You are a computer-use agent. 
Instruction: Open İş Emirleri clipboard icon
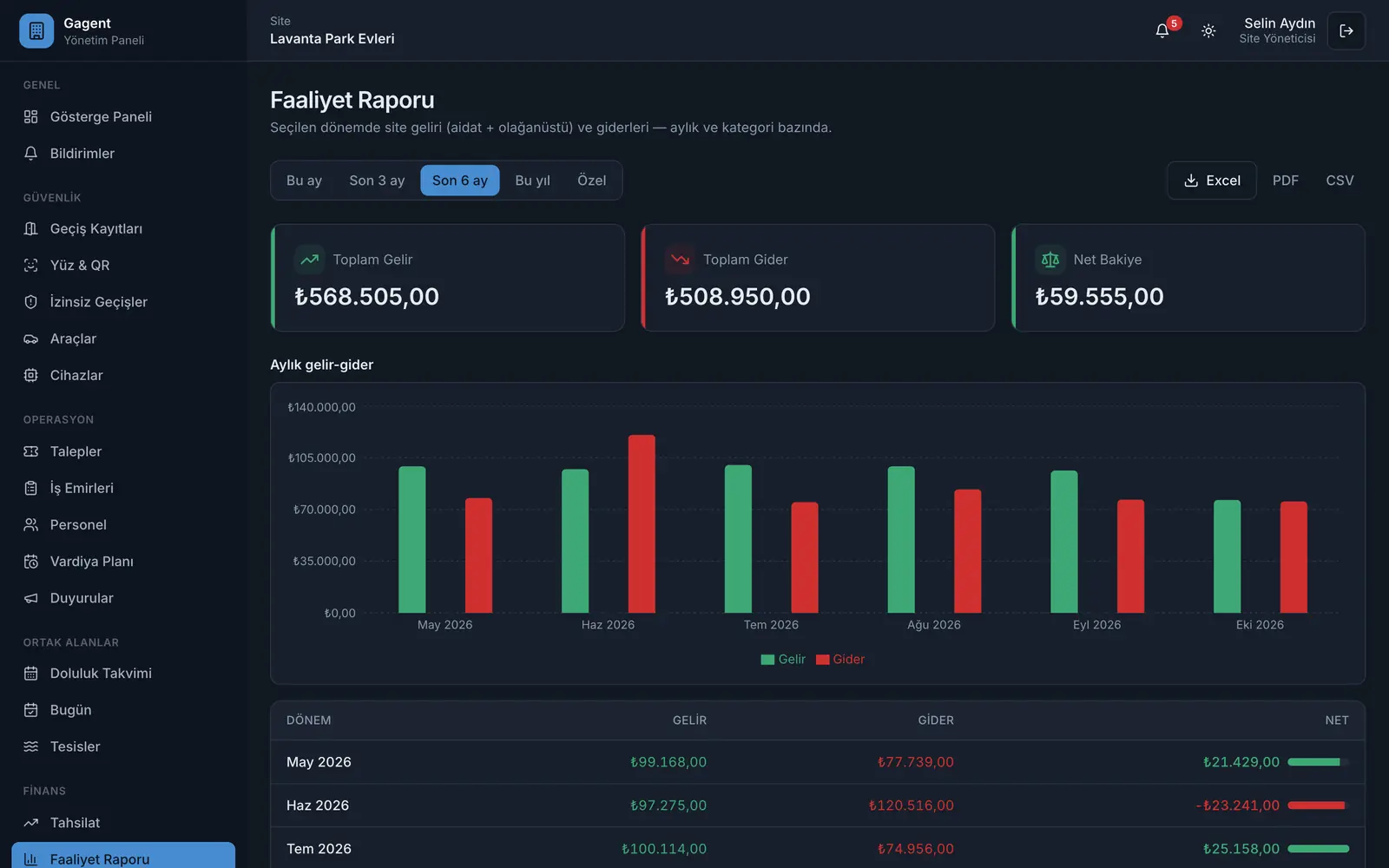[x=31, y=488]
